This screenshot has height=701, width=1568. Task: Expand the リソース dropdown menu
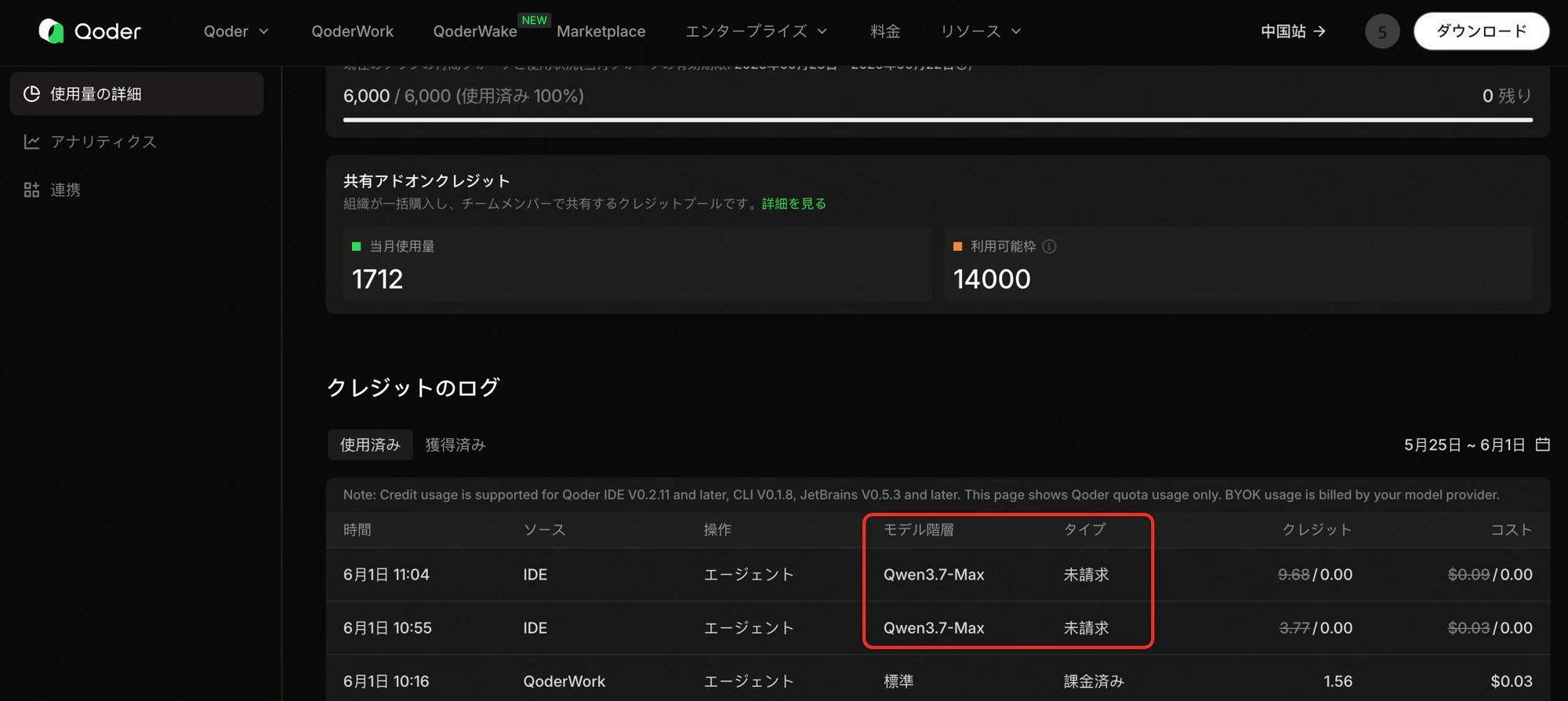click(x=980, y=31)
